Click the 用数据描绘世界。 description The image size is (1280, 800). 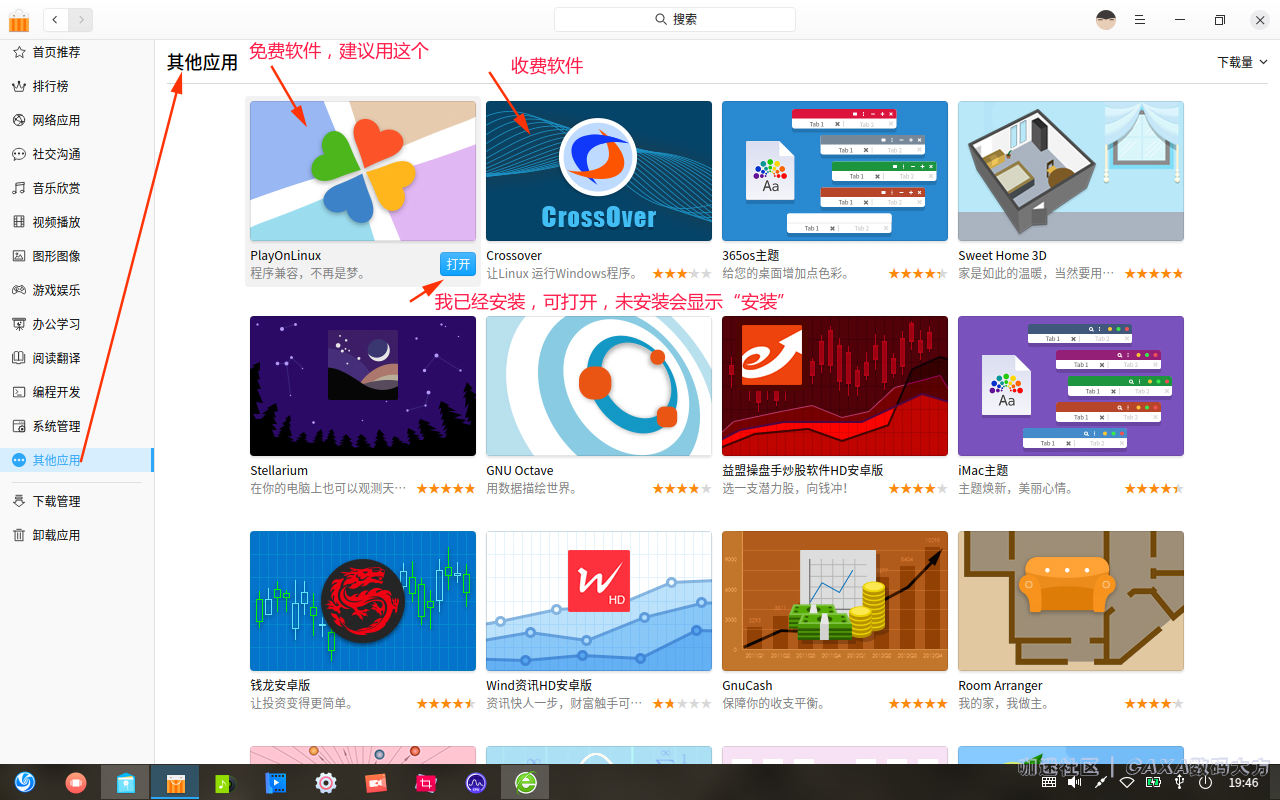tap(532, 488)
